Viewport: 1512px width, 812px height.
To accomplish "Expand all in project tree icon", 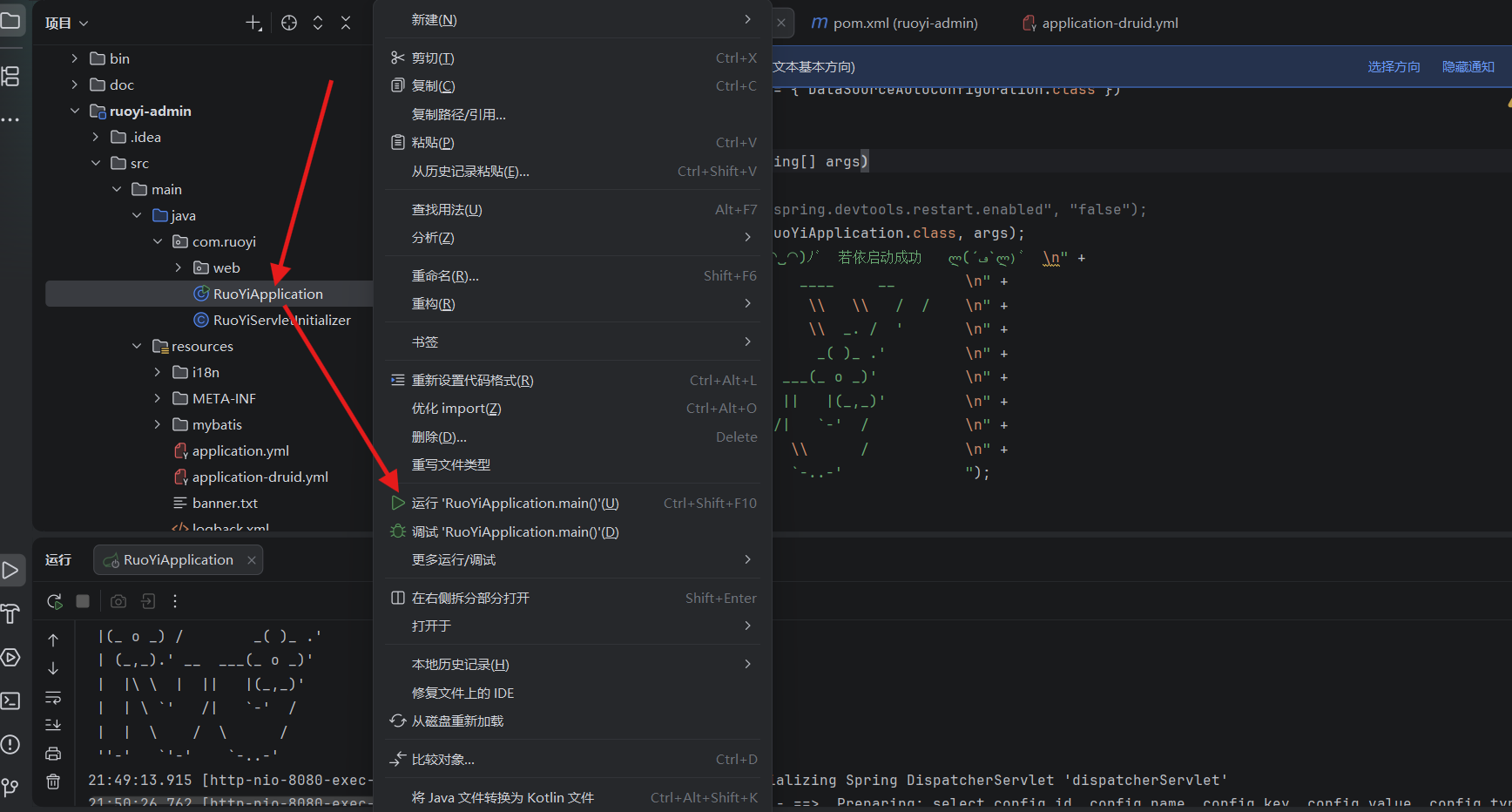I will click(x=318, y=24).
